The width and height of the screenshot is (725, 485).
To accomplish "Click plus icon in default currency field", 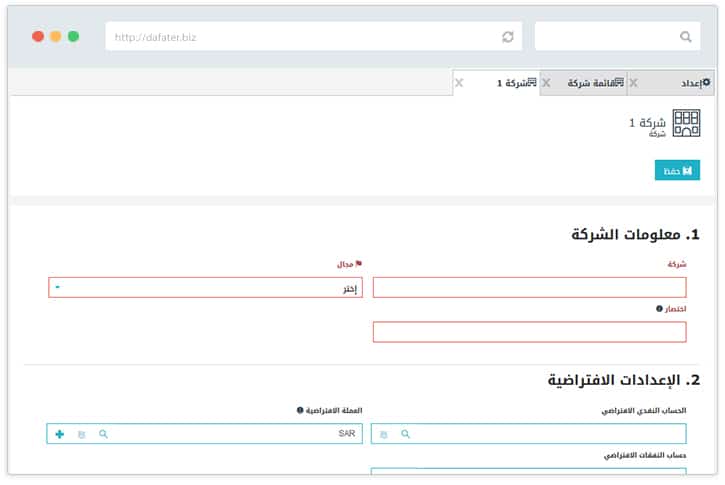I will pos(59,434).
